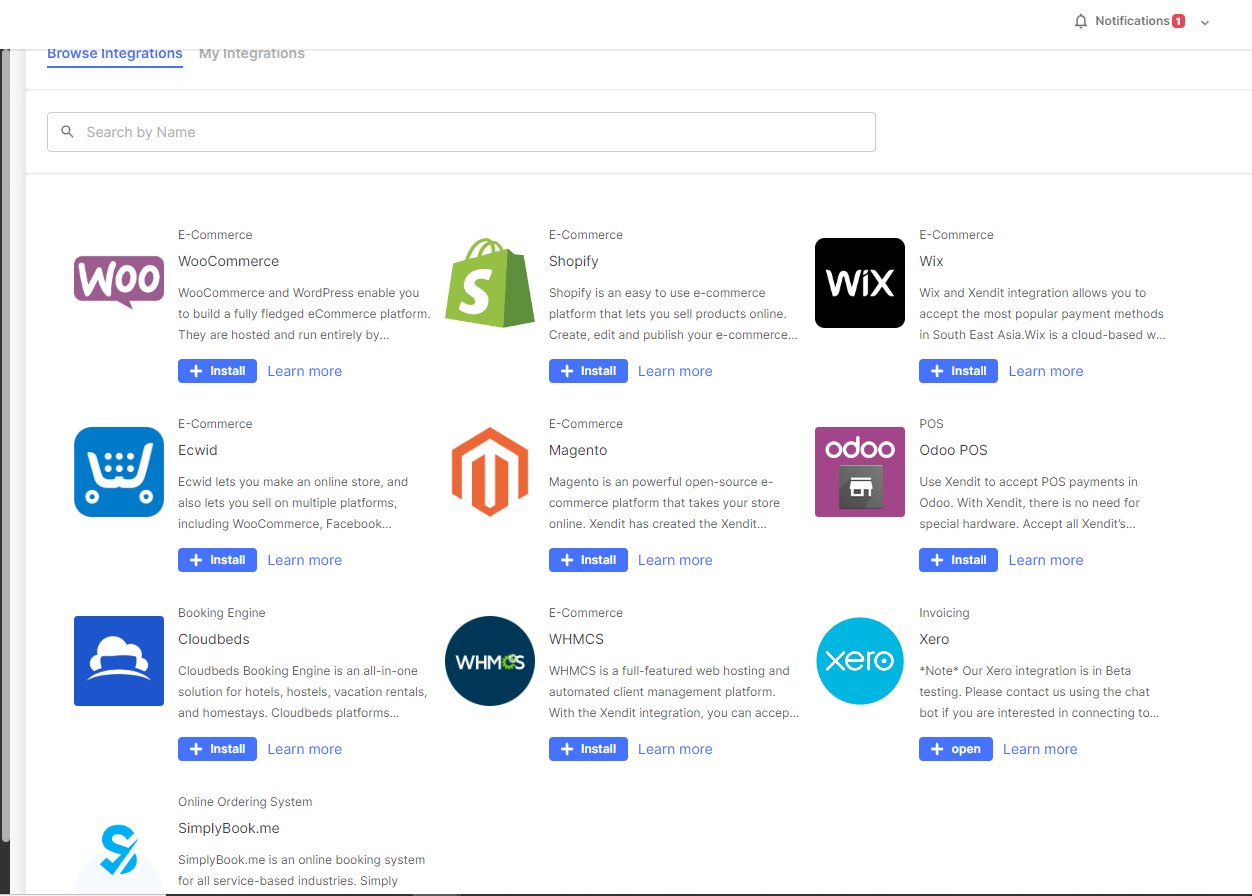Viewport: 1252px width, 896px height.
Task: Click the Ecwid shopping cart logo
Action: pos(118,472)
